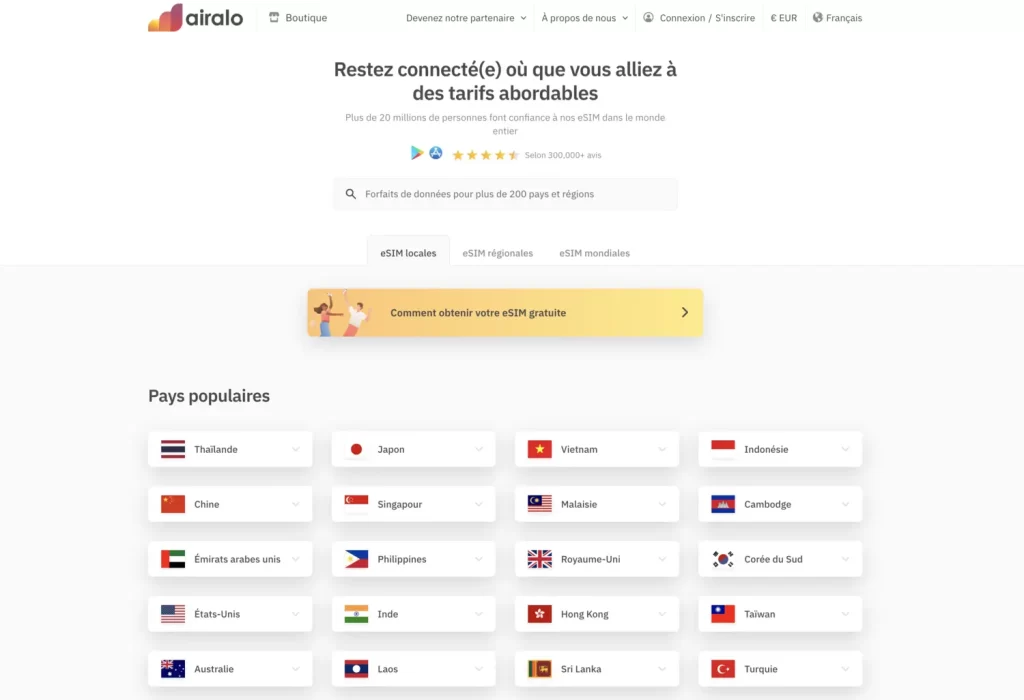Expand the États-Unis card chevron
Viewport: 1024px width, 700px height.
point(296,614)
